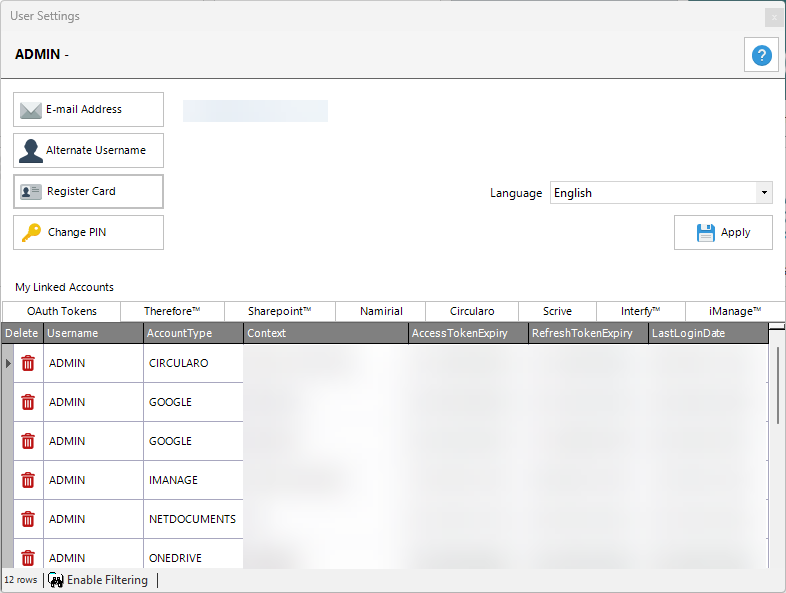Apply the user settings changes
This screenshot has height=593, width=786.
click(x=723, y=232)
